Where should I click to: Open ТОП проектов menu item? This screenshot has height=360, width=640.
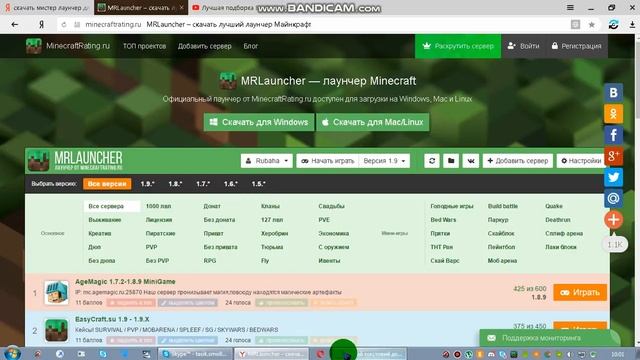(144, 46)
